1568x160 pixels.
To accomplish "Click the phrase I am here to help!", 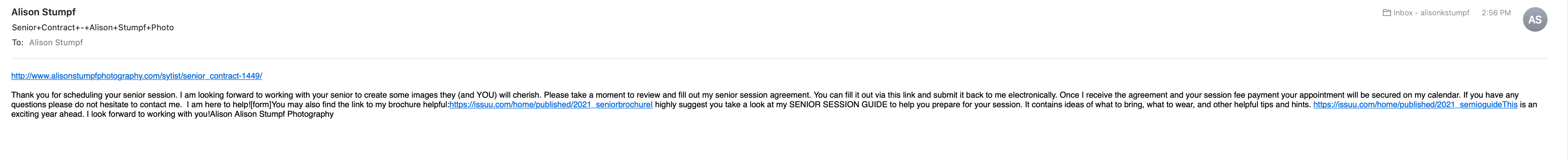I will (x=218, y=105).
